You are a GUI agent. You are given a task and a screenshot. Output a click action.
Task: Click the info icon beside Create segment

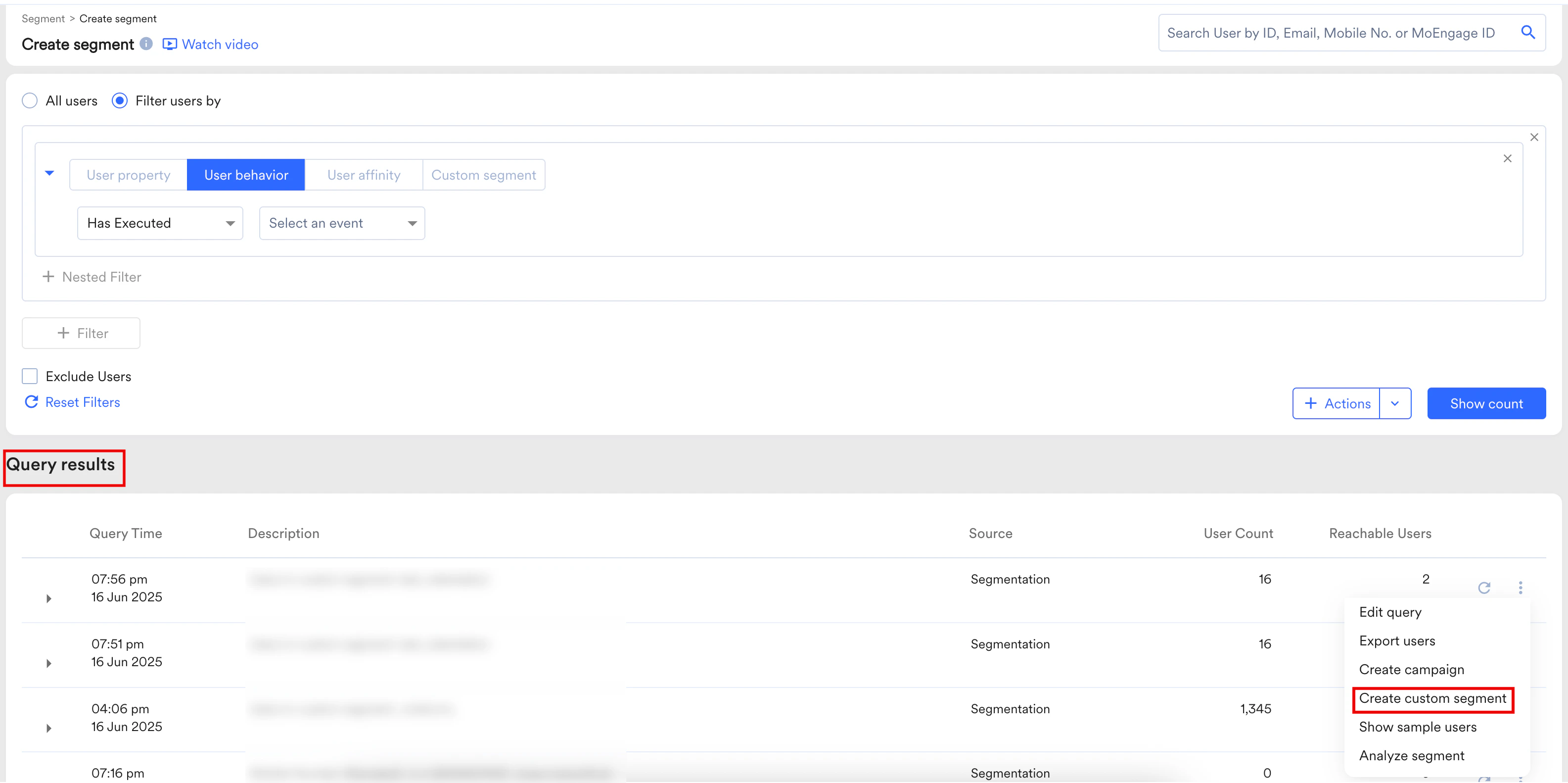tap(146, 44)
